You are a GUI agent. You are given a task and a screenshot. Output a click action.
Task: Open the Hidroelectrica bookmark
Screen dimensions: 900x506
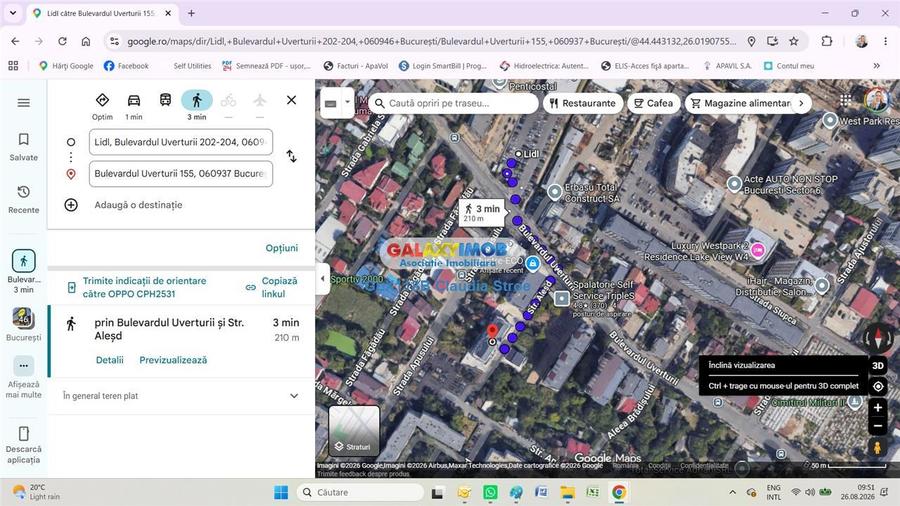click(x=544, y=66)
